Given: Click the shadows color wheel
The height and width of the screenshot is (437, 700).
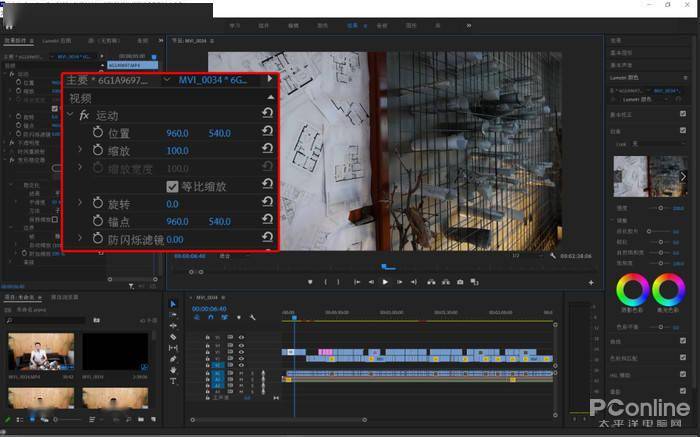Looking at the screenshot, I should click(632, 290).
